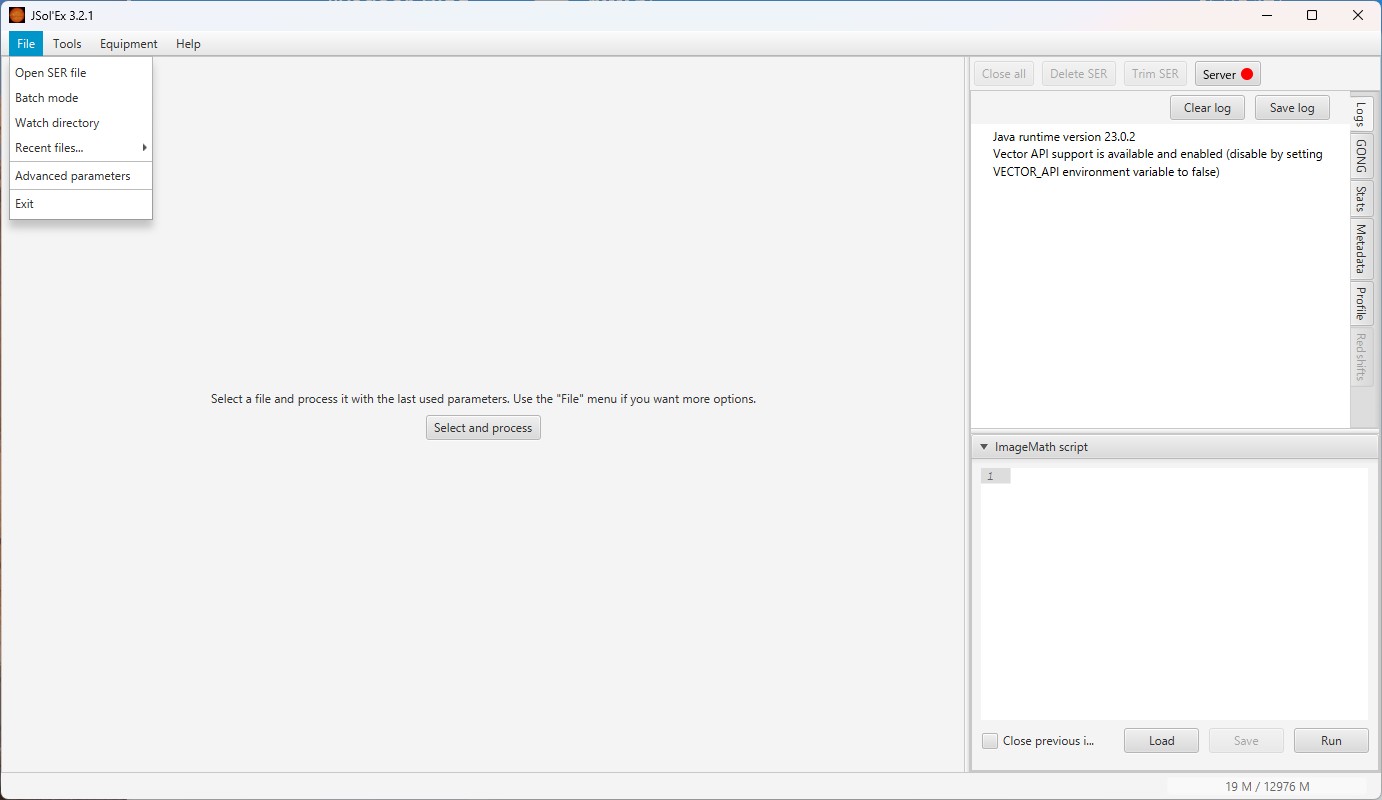Click the memory usage indicator in status bar
Screen dimensions: 1382x800
point(1267,787)
